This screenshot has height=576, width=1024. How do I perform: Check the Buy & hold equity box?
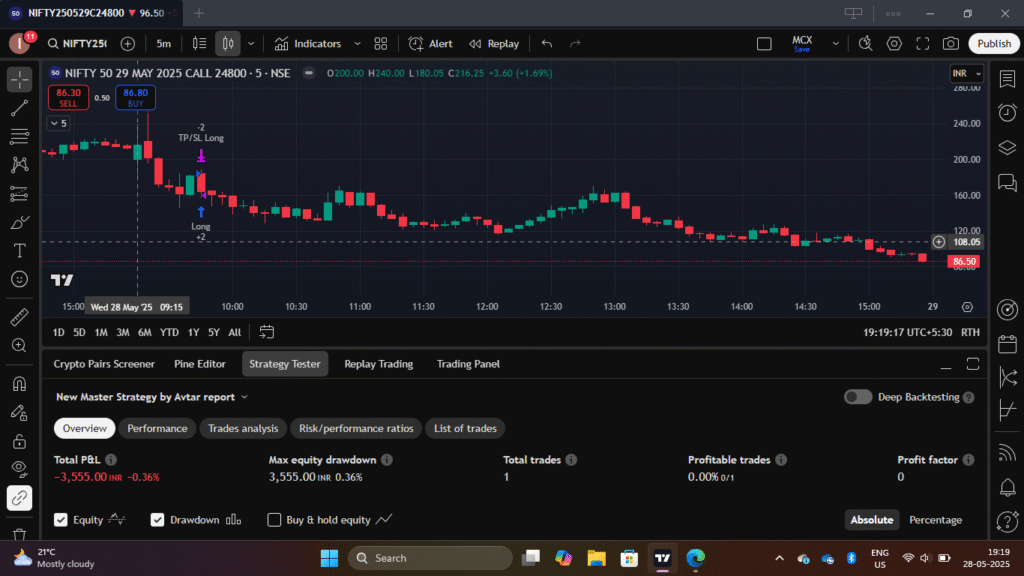[x=274, y=520]
